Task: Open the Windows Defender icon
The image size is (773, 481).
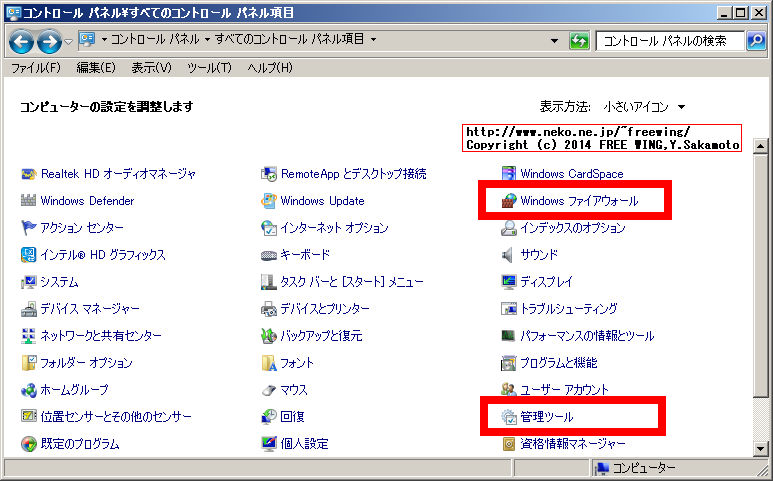Action: (x=29, y=201)
